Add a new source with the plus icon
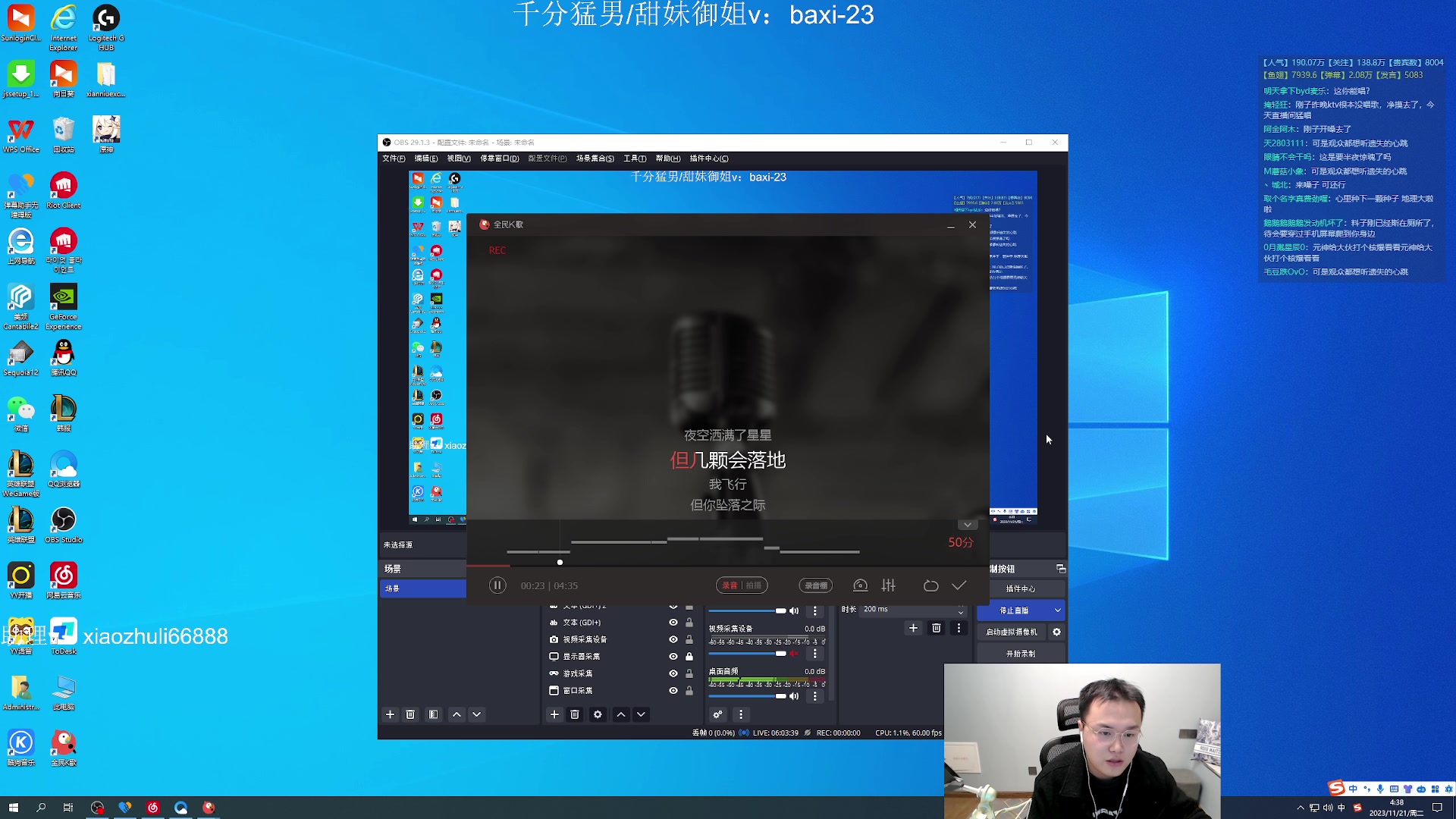 pos(554,714)
